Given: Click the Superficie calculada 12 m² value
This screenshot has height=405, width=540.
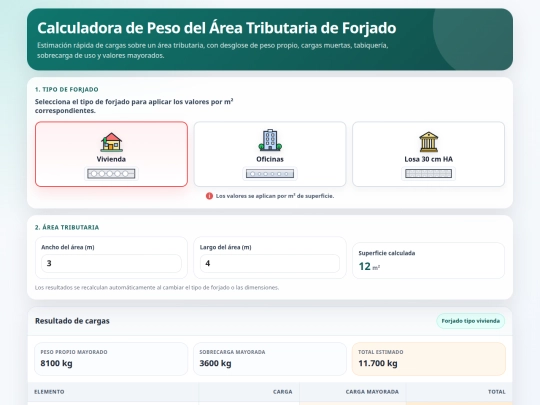Looking at the screenshot, I should tap(369, 267).
